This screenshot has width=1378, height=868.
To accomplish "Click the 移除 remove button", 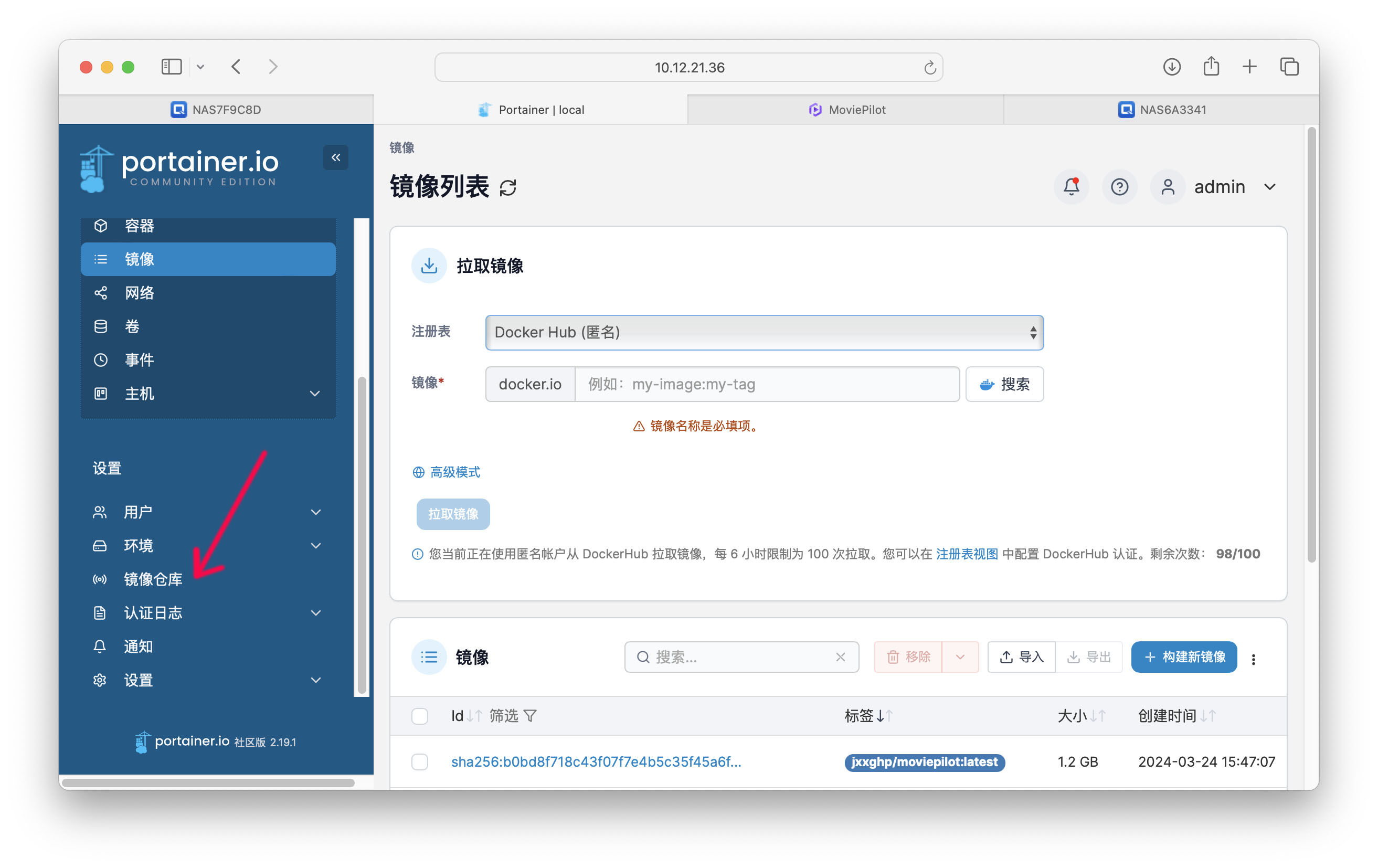I will (908, 657).
